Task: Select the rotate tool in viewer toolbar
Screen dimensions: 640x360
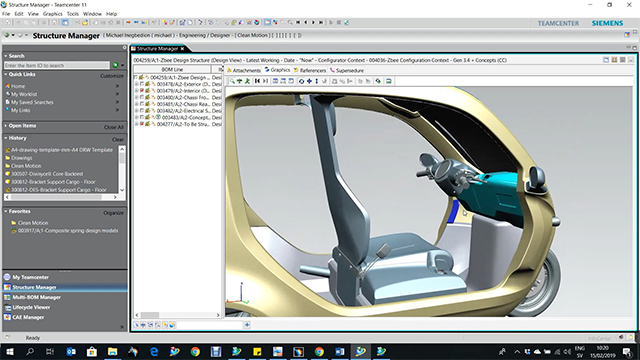Action: click(x=301, y=81)
